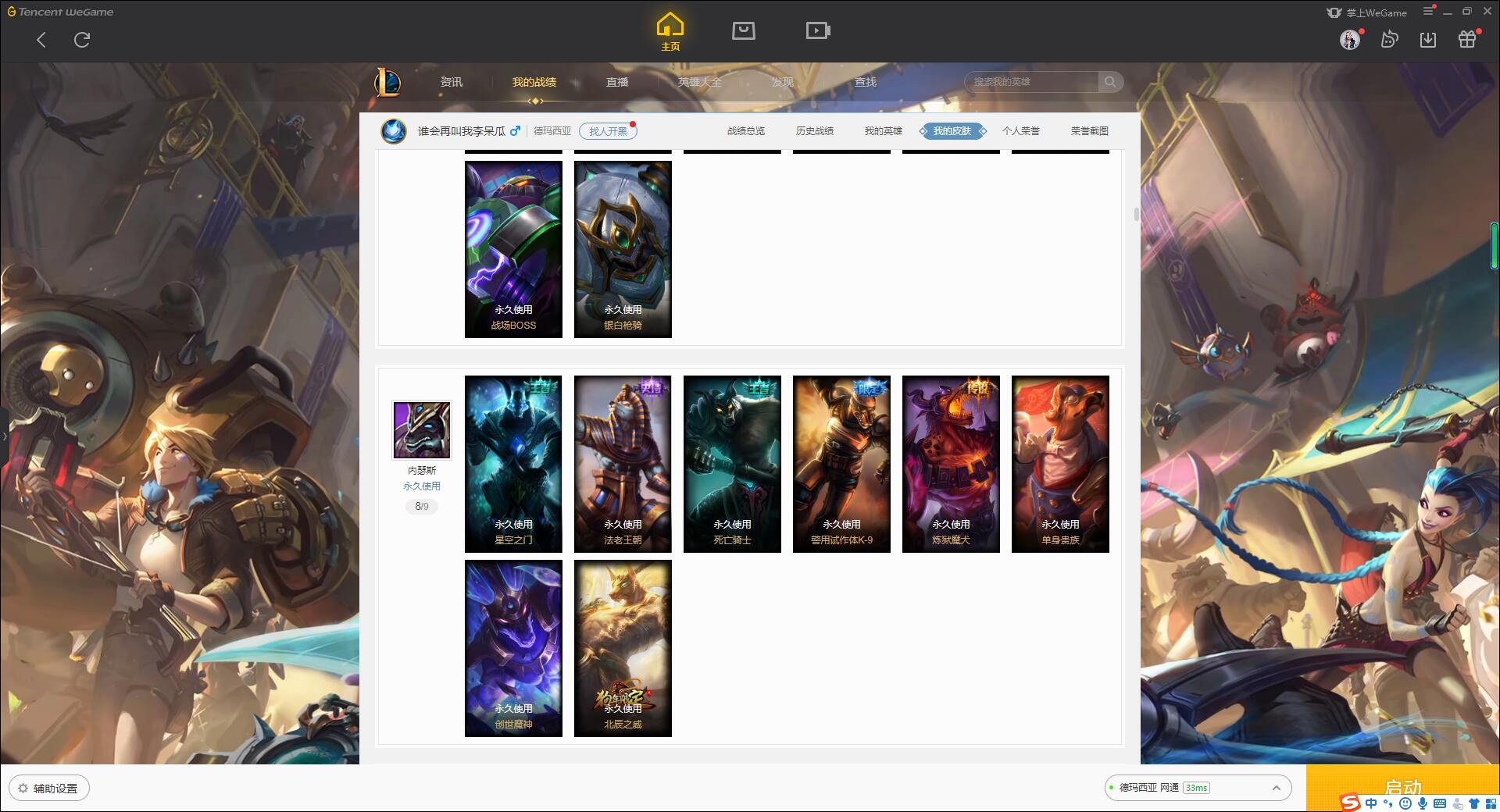The width and height of the screenshot is (1500, 812).
Task: Go back with the back arrow
Action: pyautogui.click(x=41, y=40)
